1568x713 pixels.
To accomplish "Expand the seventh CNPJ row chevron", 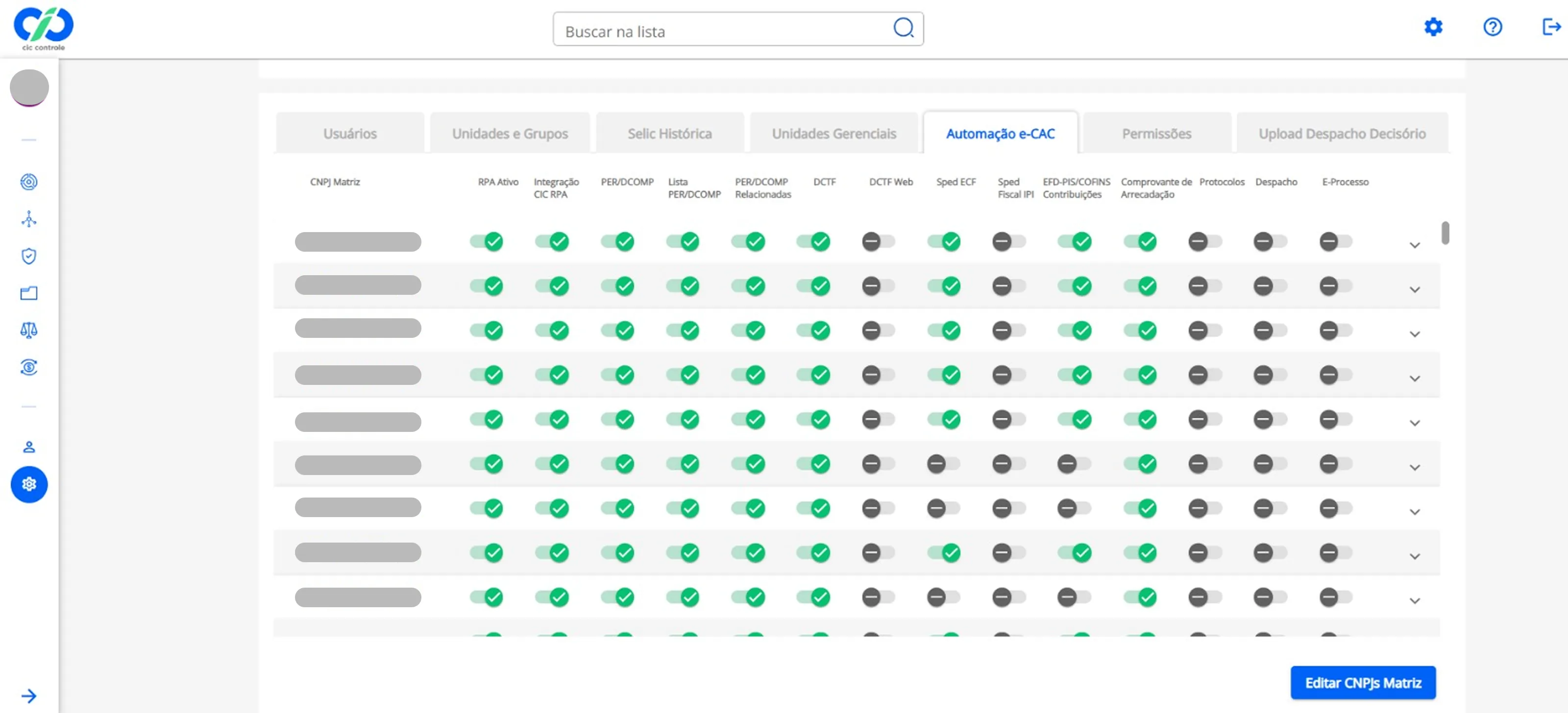I will (x=1415, y=512).
